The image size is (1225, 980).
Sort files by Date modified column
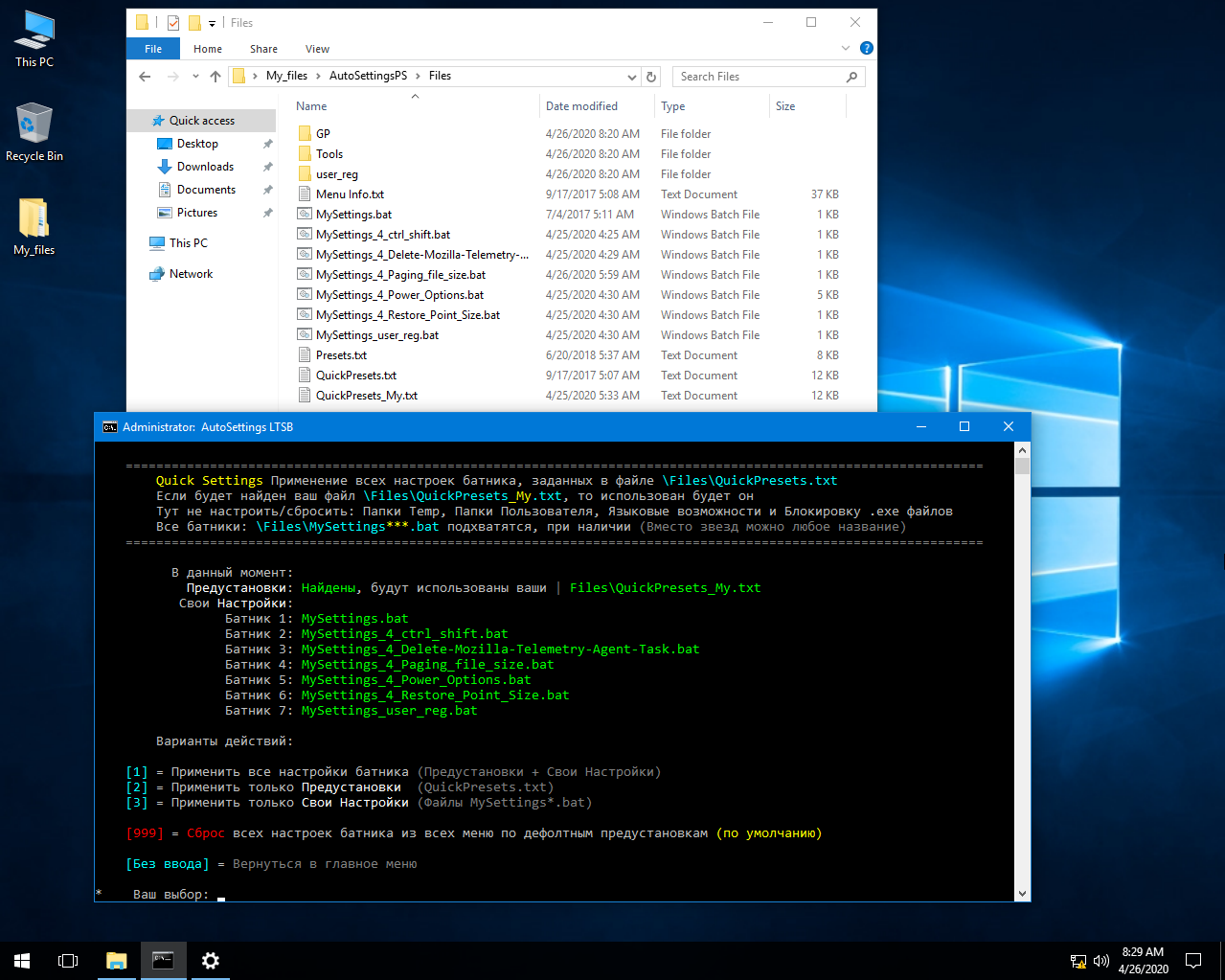pyautogui.click(x=581, y=106)
